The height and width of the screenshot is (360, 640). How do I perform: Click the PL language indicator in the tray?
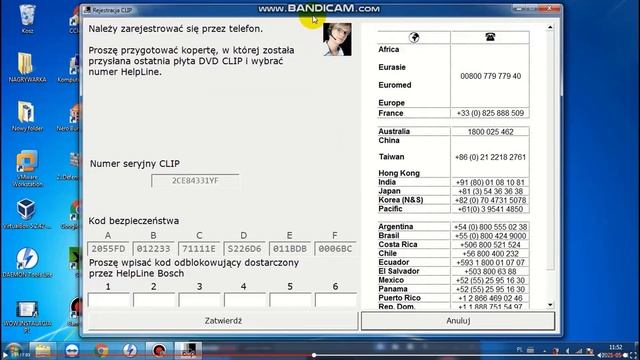pyautogui.click(x=519, y=349)
